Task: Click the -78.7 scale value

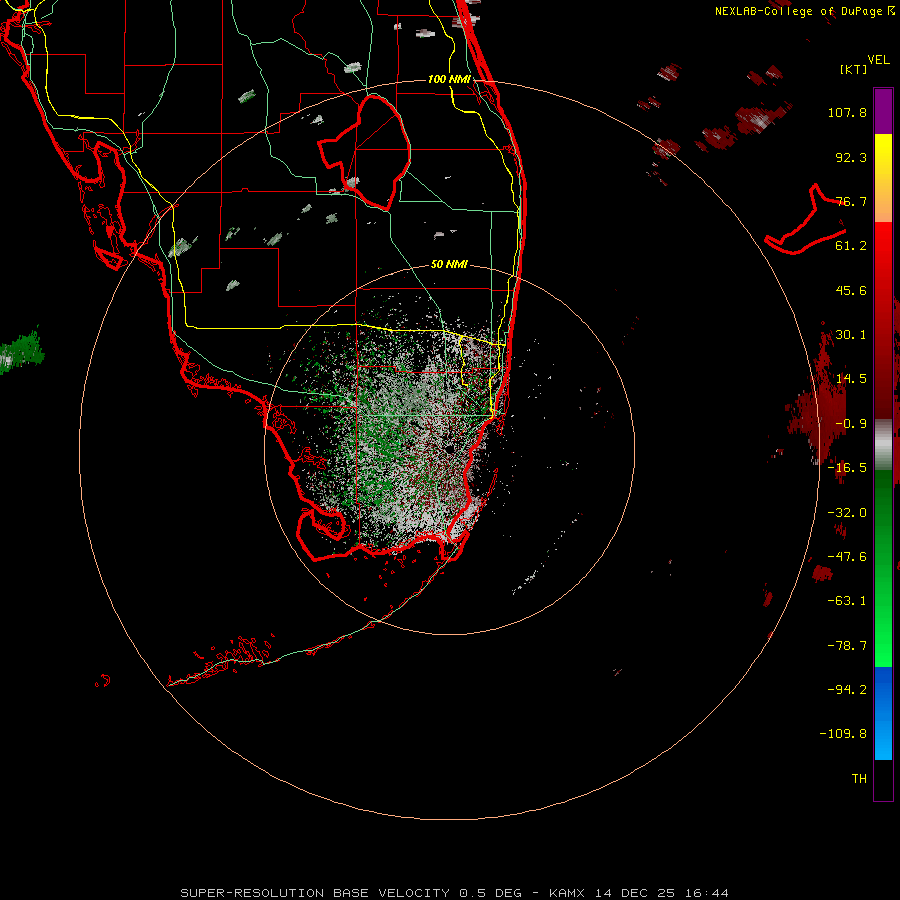Action: click(847, 646)
